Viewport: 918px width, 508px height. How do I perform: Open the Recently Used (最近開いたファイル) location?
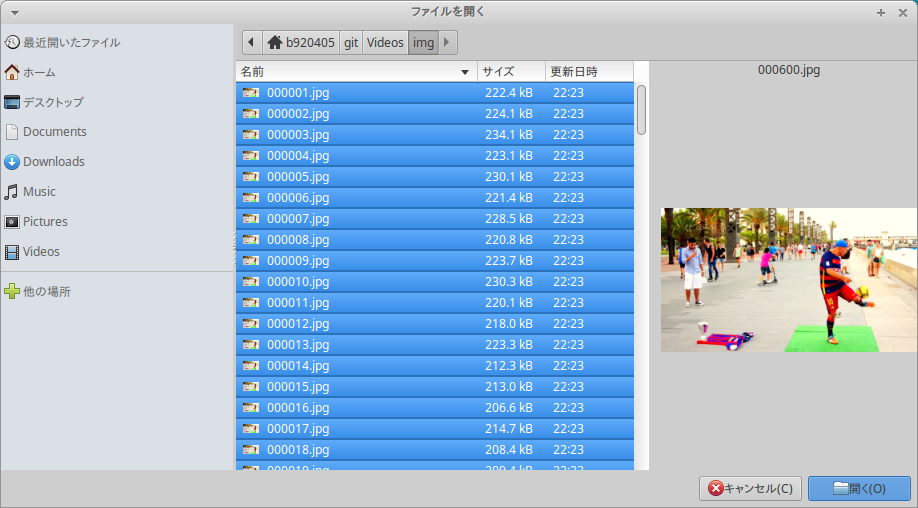62,42
